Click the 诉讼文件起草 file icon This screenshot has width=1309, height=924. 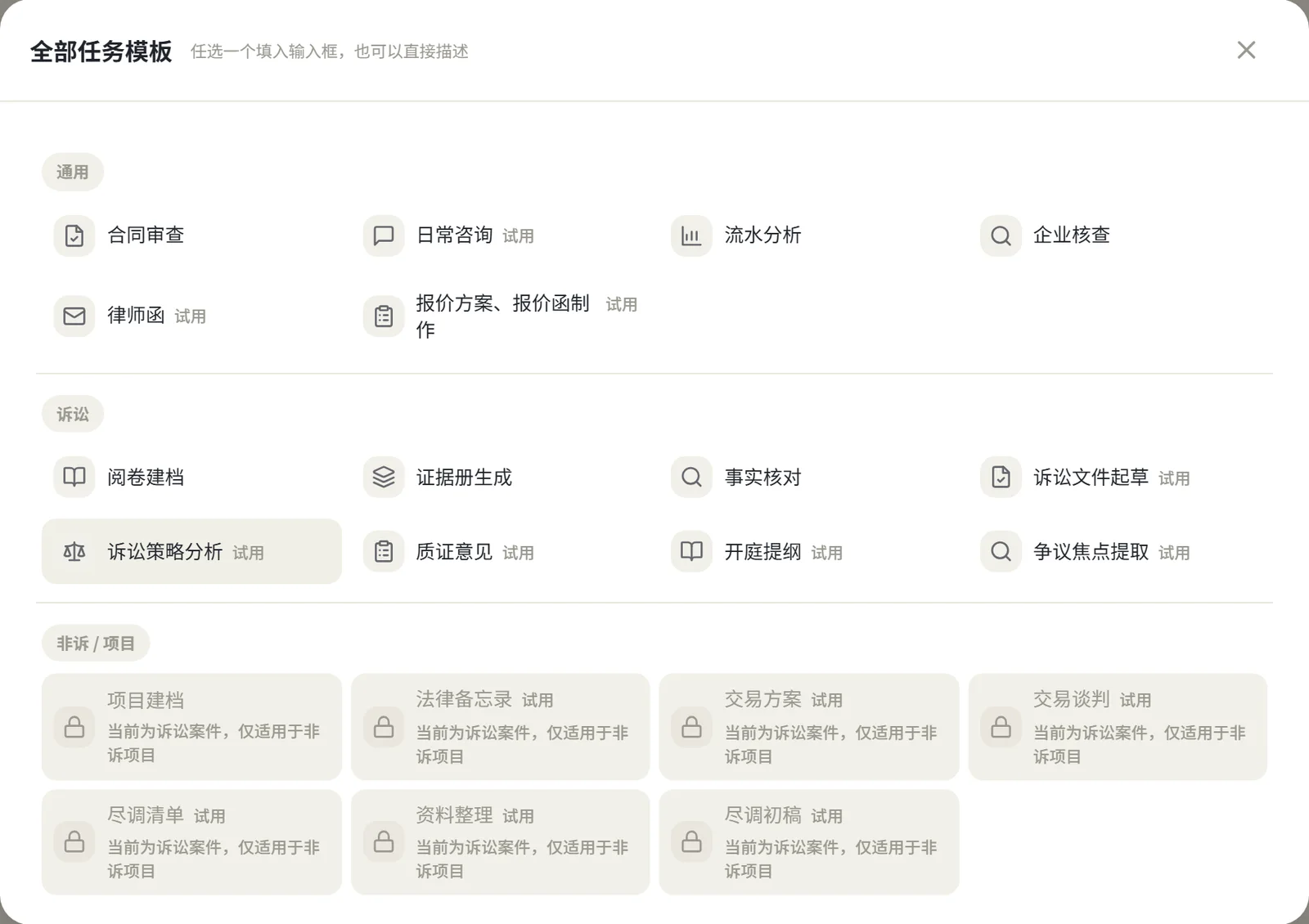pyautogui.click(x=1001, y=477)
